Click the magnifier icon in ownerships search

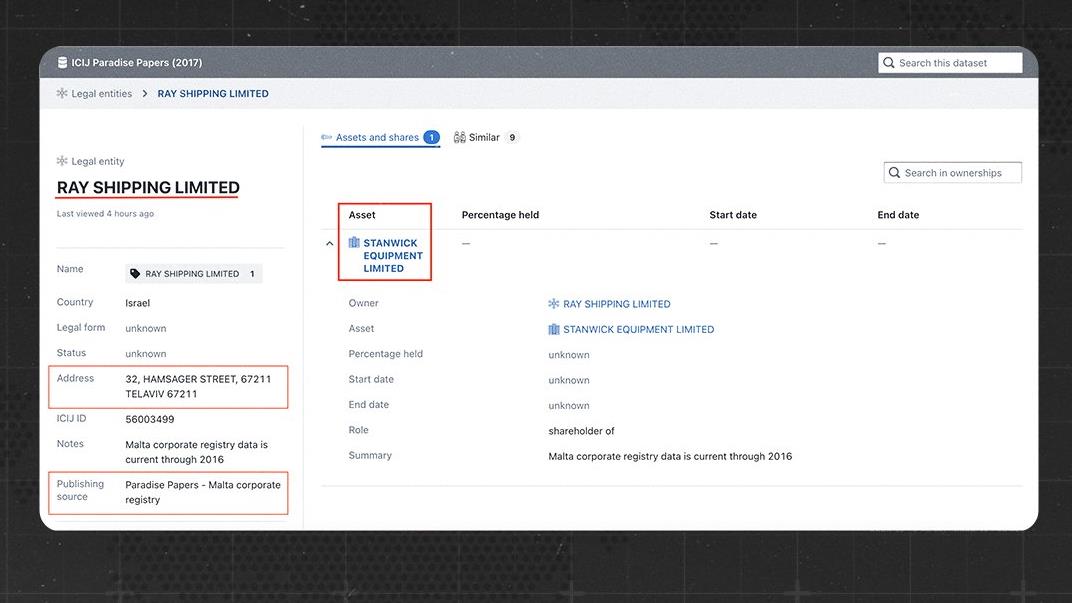tap(894, 173)
